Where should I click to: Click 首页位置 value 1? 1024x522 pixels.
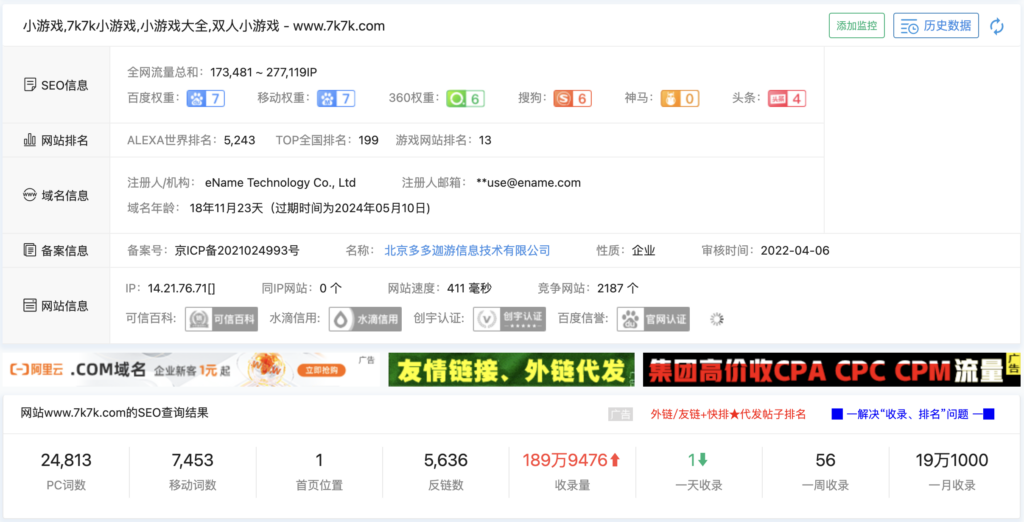319,461
